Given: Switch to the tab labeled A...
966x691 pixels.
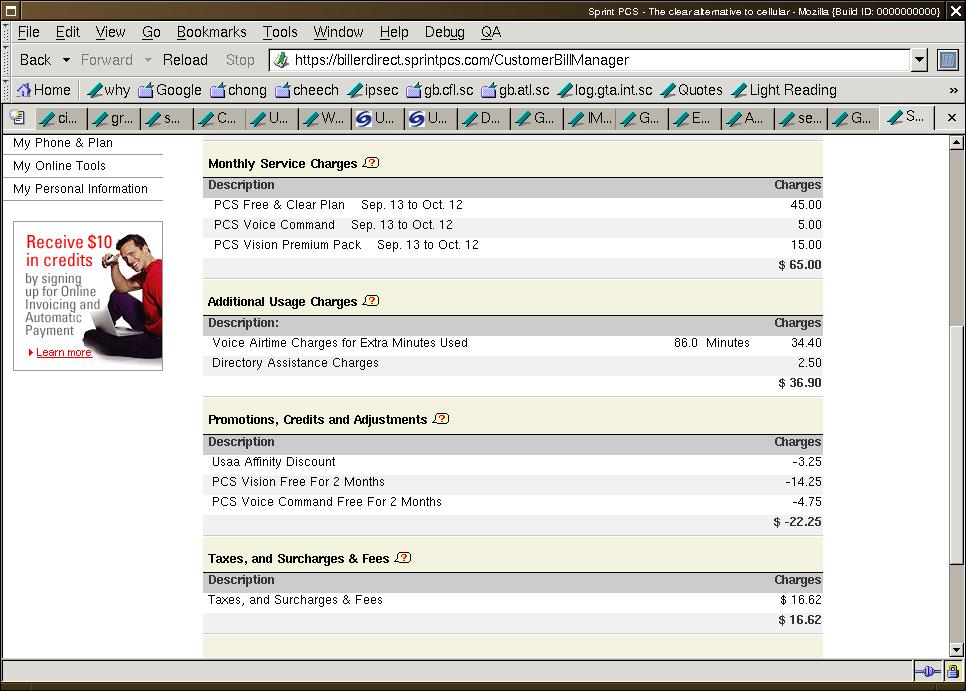Looking at the screenshot, I should coord(748,118).
